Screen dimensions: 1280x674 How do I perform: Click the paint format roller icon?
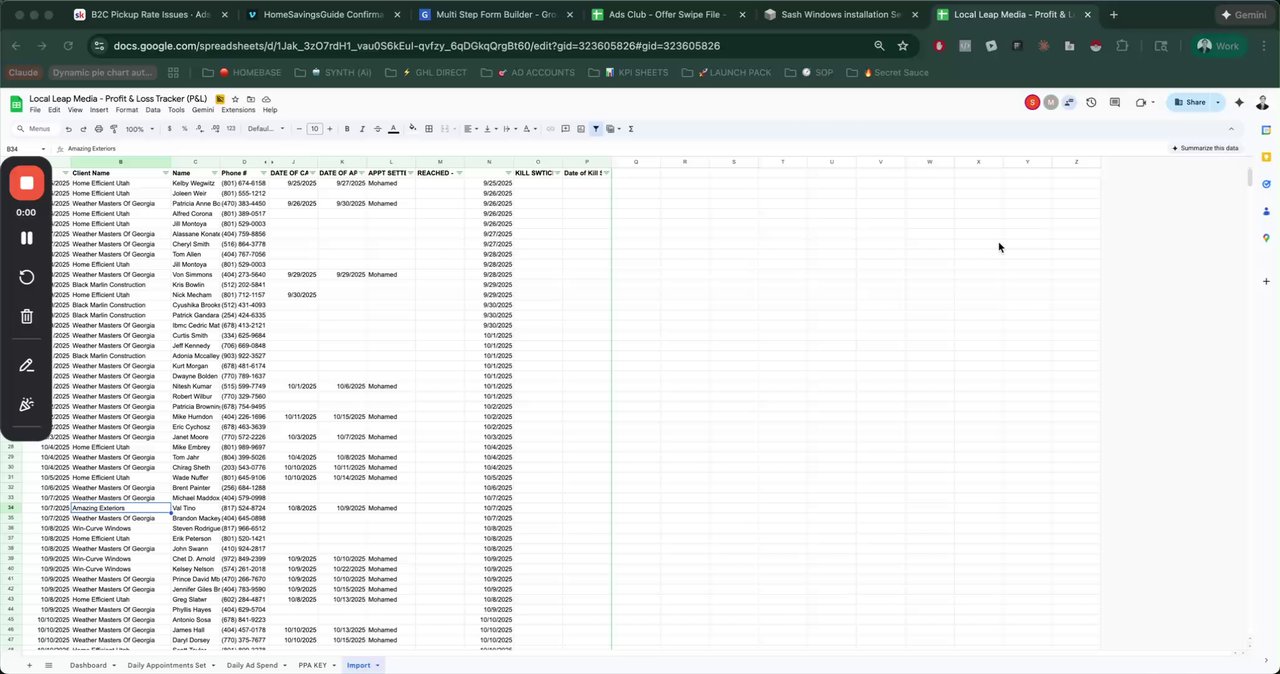click(113, 129)
